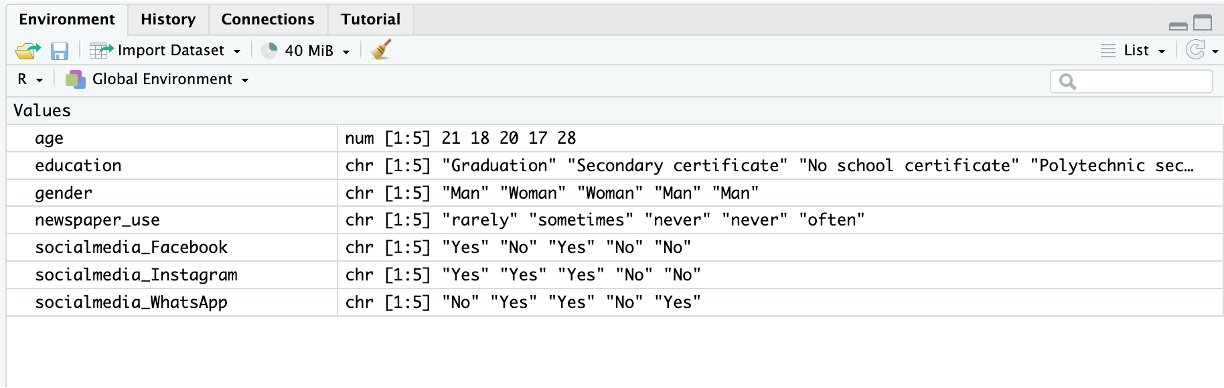1224x388 pixels.
Task: Click the save workspace floppy icon
Action: click(x=59, y=50)
